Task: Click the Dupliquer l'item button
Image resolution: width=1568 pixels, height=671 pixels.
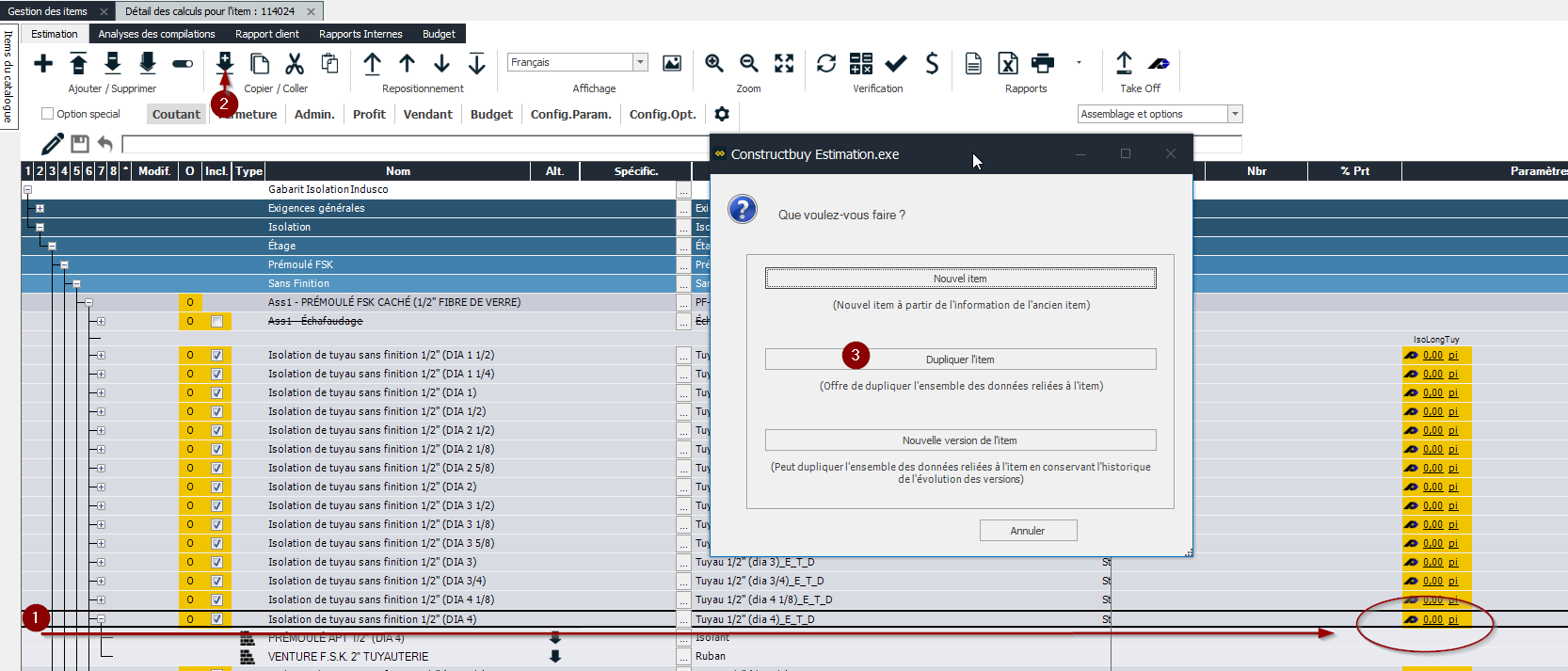Action: coord(960,359)
